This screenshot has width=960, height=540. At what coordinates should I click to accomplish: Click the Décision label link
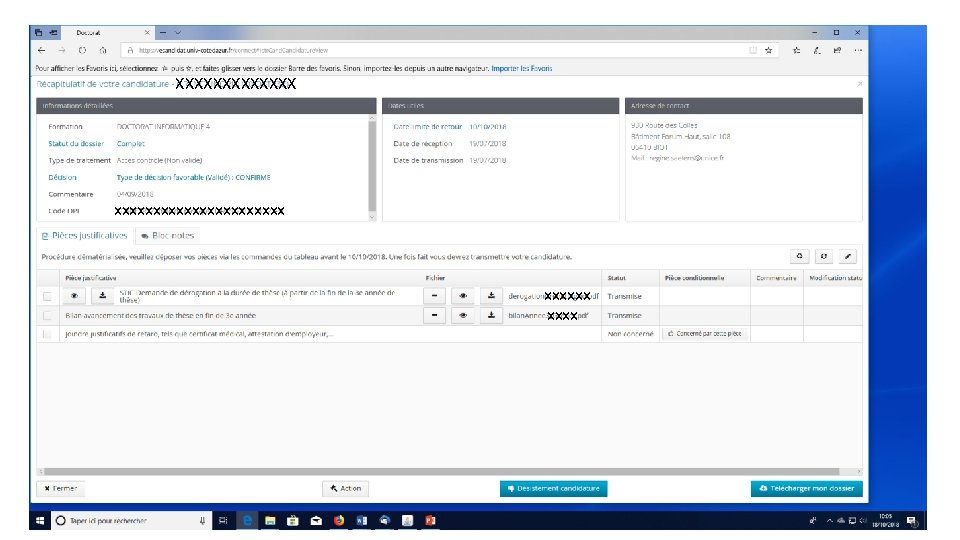[x=62, y=178]
